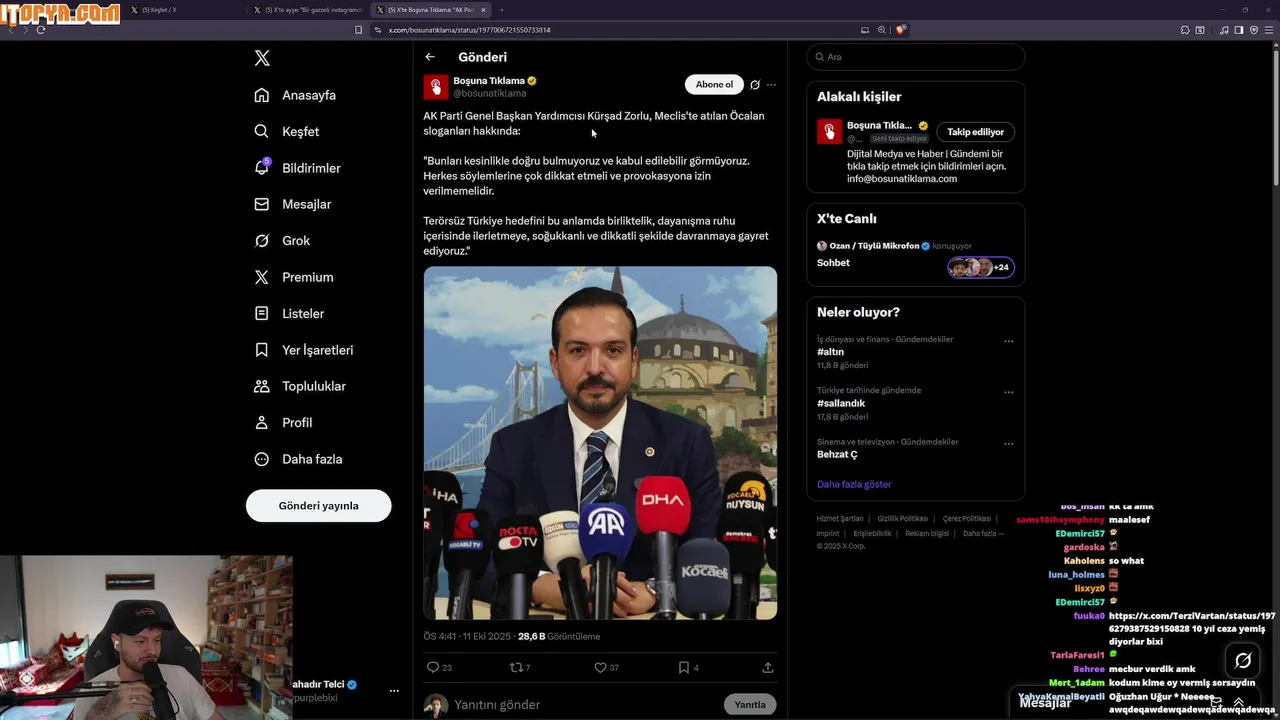
Task: Click the Keşfet magnifier icon
Action: tap(262, 131)
